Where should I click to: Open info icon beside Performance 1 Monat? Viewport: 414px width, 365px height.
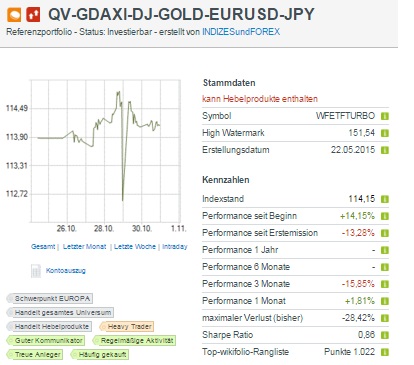coord(385,301)
